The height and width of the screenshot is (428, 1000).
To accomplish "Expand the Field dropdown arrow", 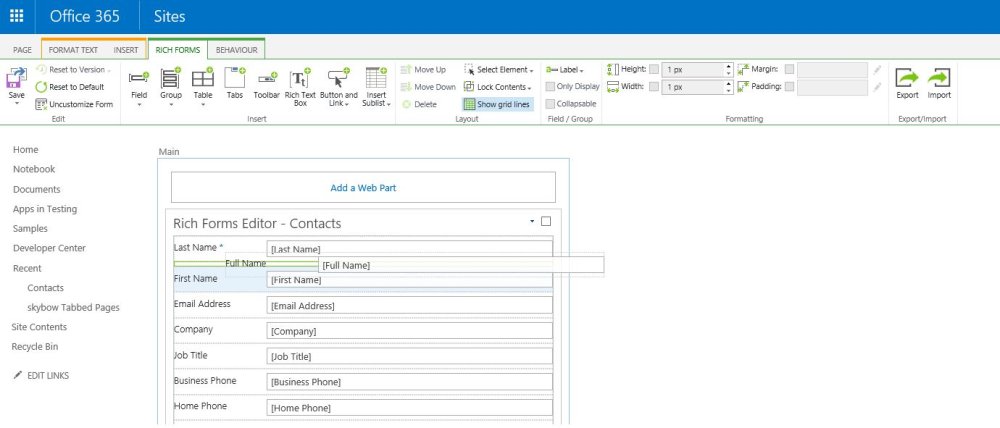I will (x=139, y=104).
